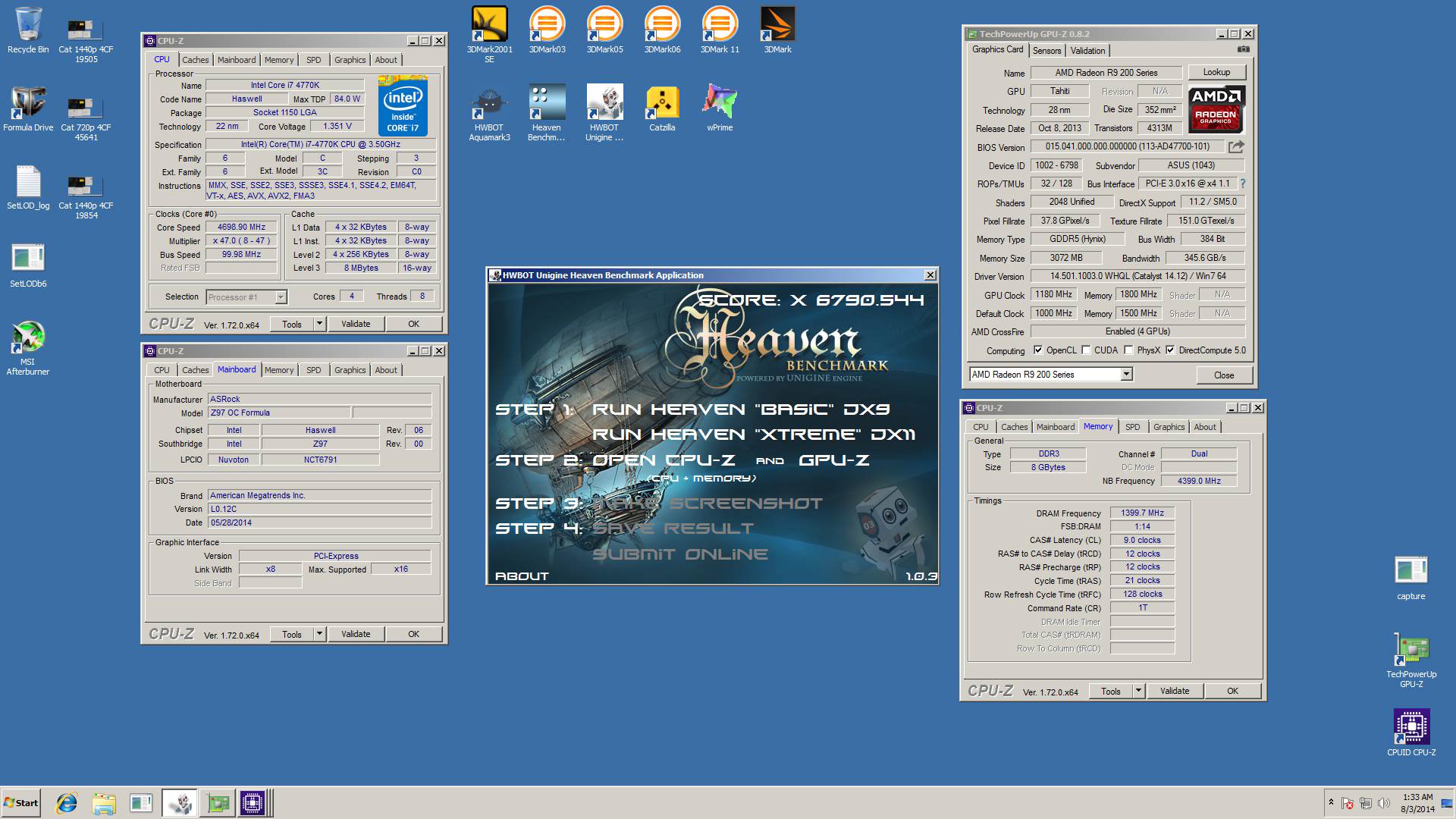Click the CPU Name field Intel Core i7 4770K
The image size is (1456, 819).
tap(285, 85)
